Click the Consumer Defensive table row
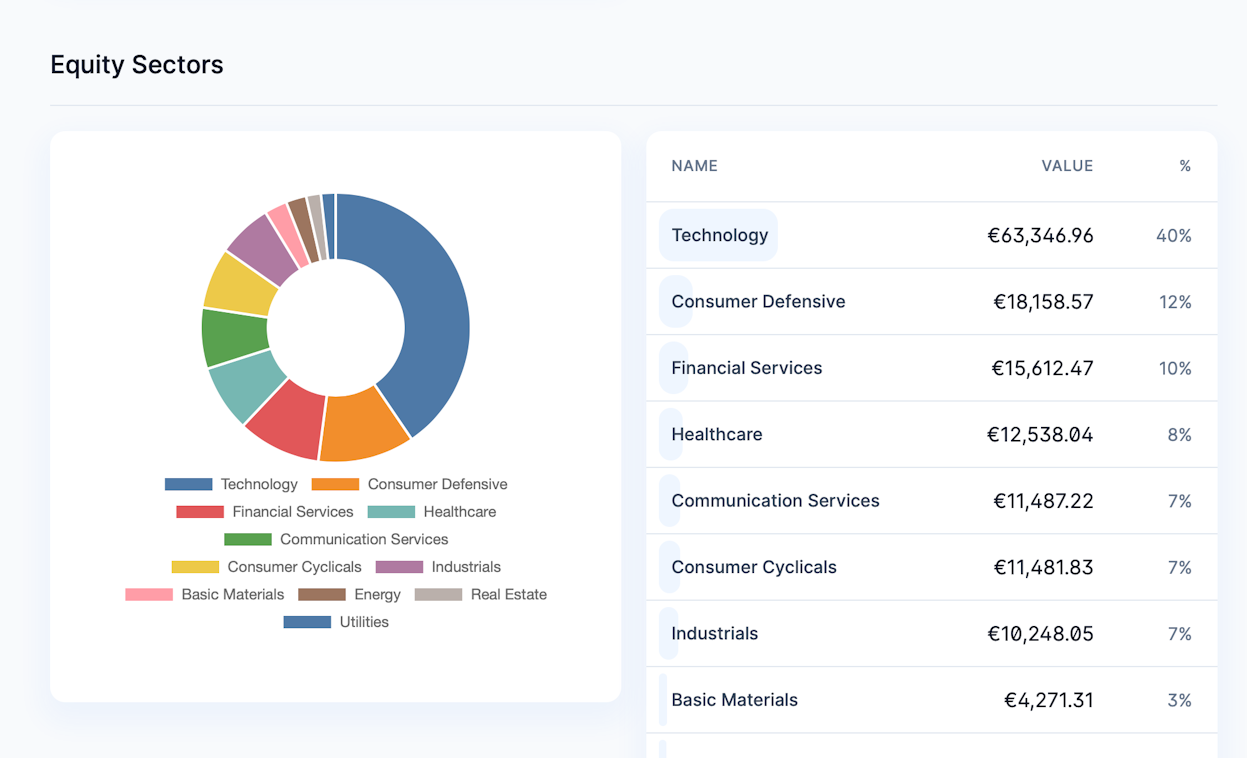Viewport: 1247px width, 758px height. click(x=930, y=301)
